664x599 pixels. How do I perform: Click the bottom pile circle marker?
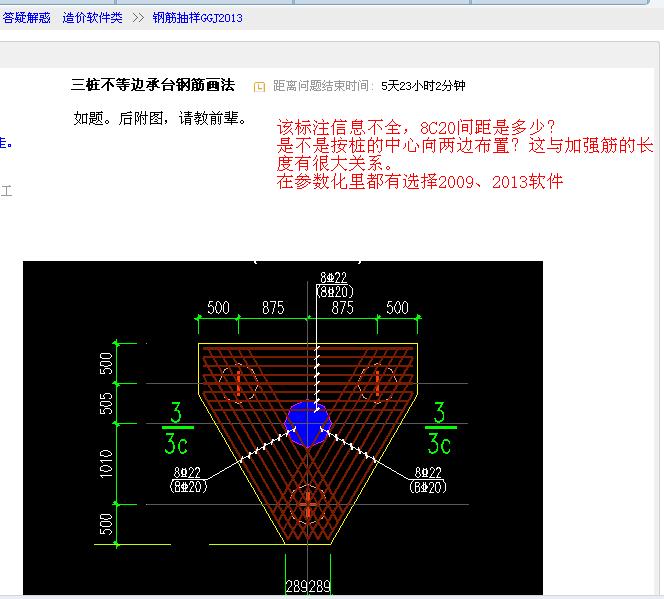(308, 504)
